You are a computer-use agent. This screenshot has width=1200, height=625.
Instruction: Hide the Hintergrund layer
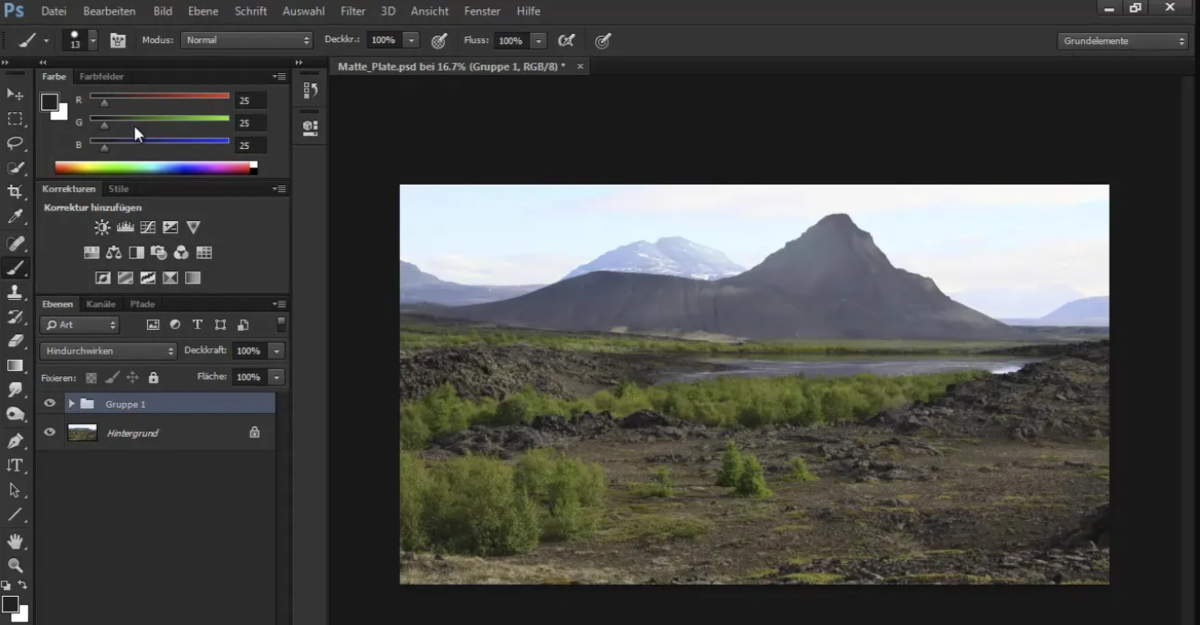[49, 432]
